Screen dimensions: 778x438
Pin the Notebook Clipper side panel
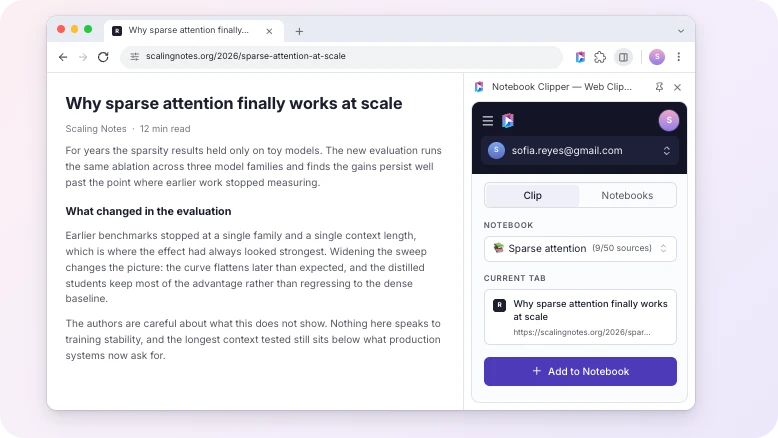pos(659,87)
